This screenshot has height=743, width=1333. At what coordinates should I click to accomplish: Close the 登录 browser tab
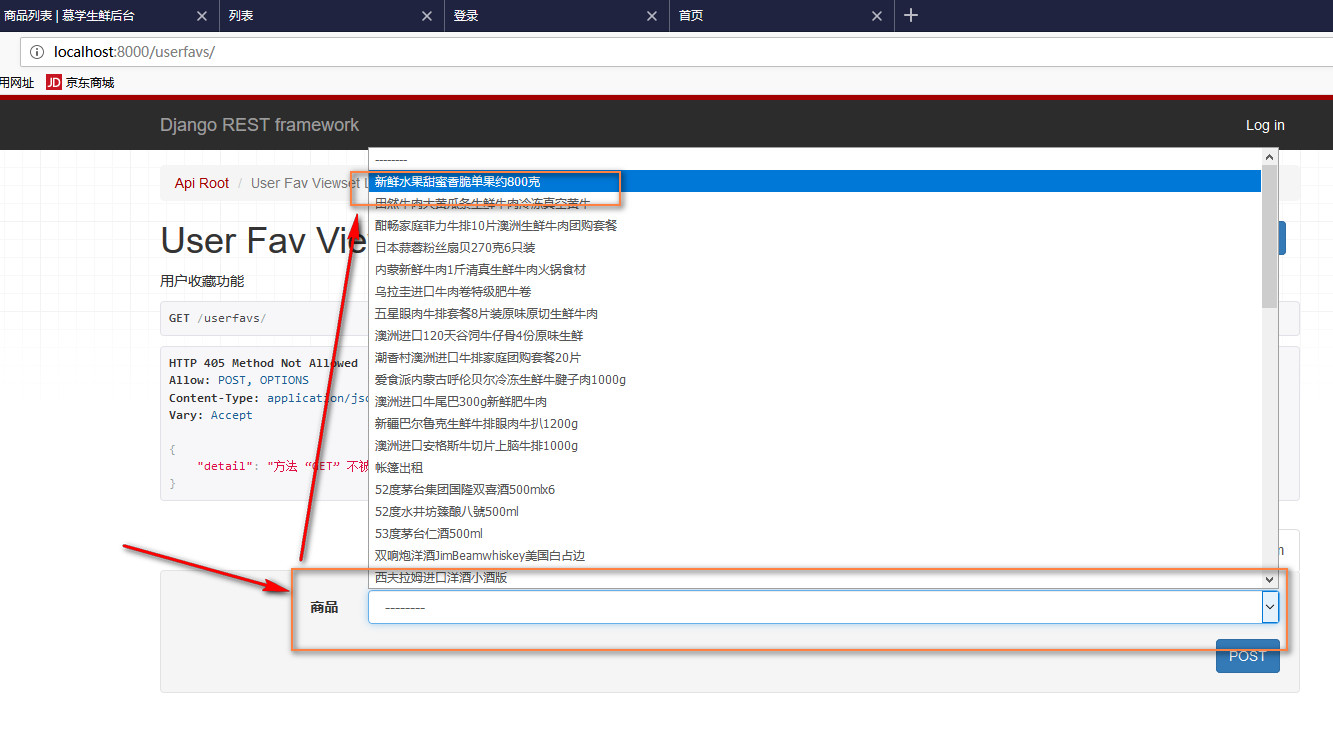pyautogui.click(x=652, y=16)
